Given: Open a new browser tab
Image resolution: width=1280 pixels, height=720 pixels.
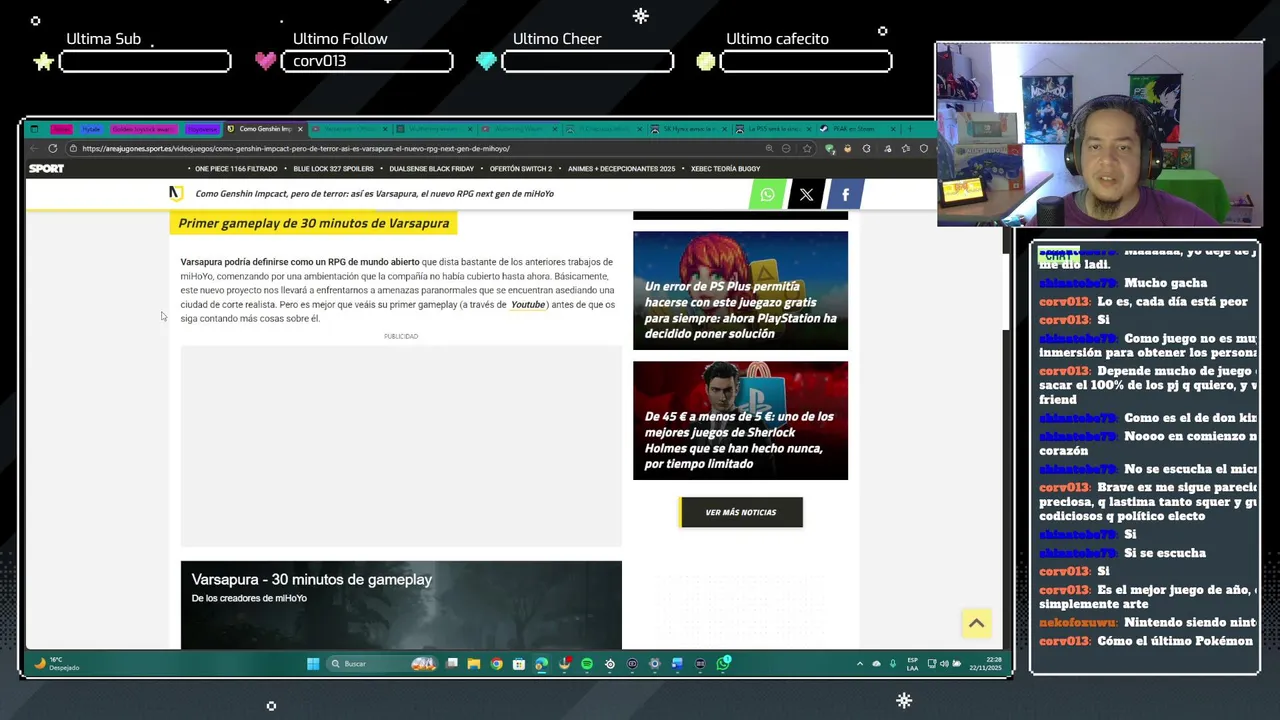Looking at the screenshot, I should 909,129.
